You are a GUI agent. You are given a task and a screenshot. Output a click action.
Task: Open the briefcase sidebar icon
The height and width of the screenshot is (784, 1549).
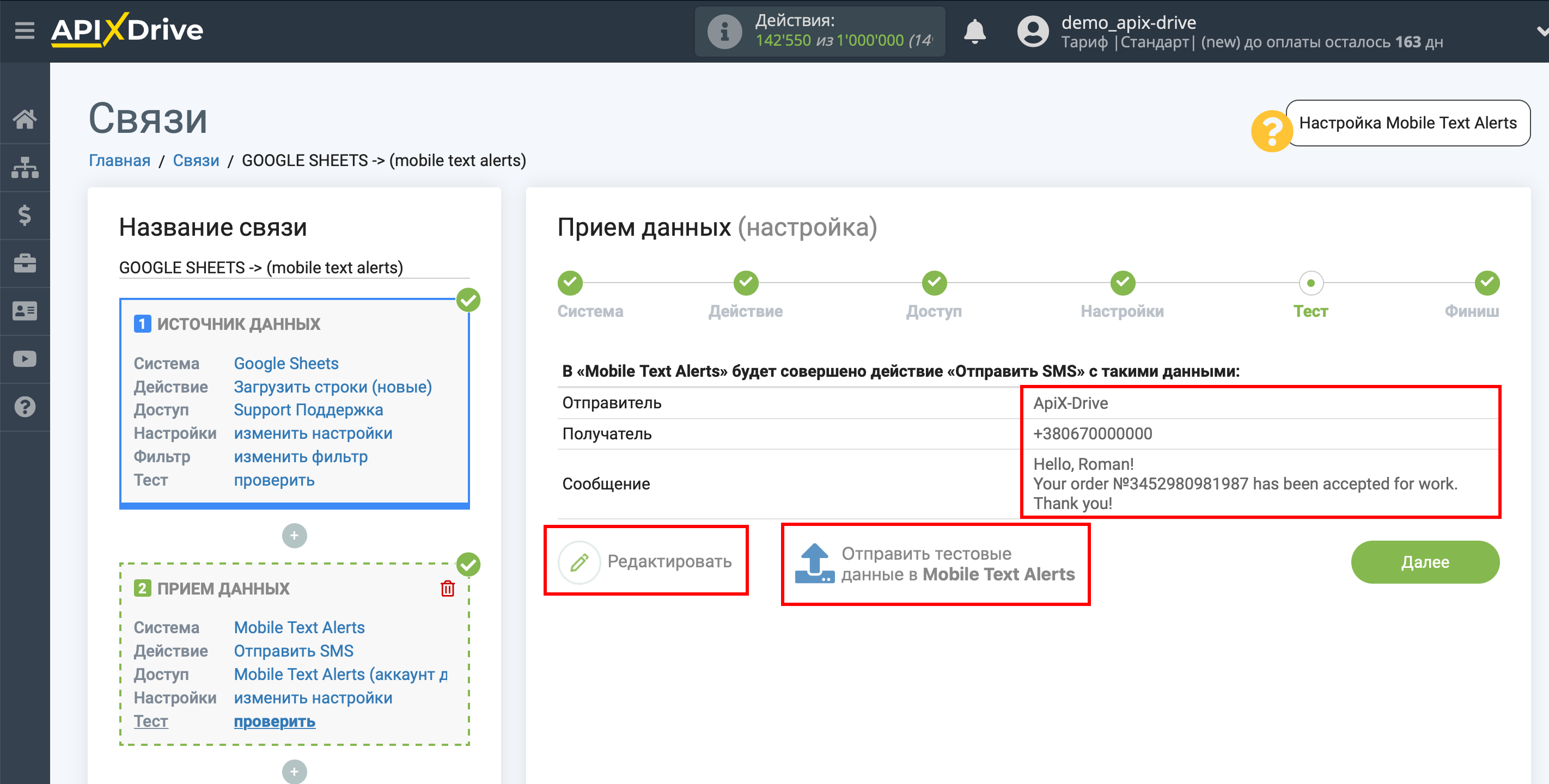pos(25,264)
